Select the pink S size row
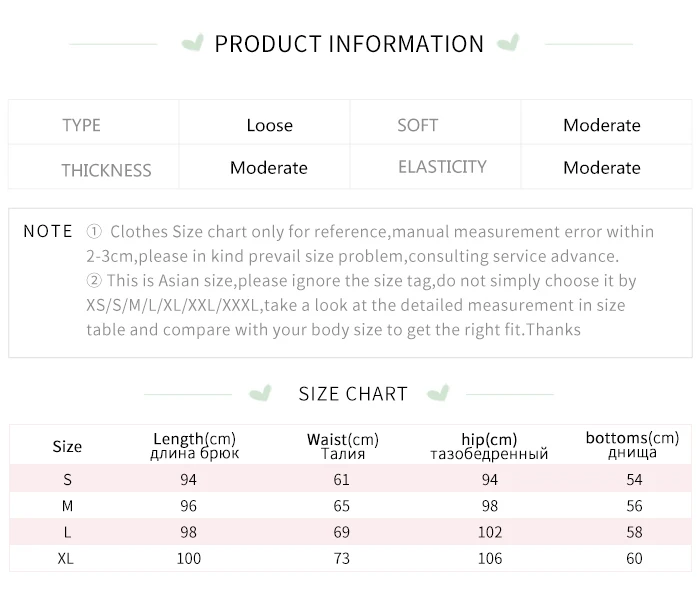Viewport: 700px width, 598px height. click(x=350, y=479)
